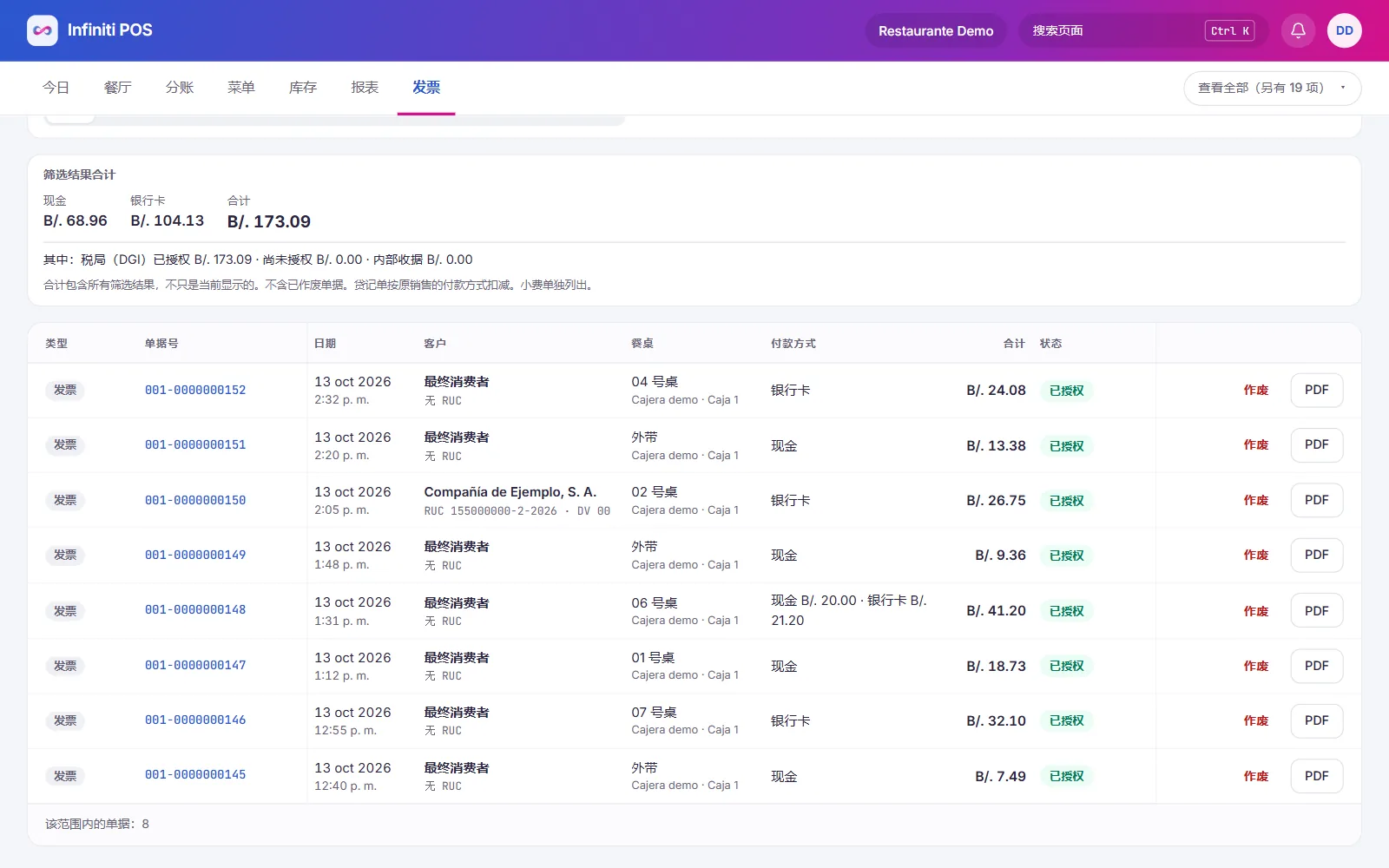Click the Restaurante Demo button
The width and height of the screenshot is (1389, 868).
(x=936, y=30)
